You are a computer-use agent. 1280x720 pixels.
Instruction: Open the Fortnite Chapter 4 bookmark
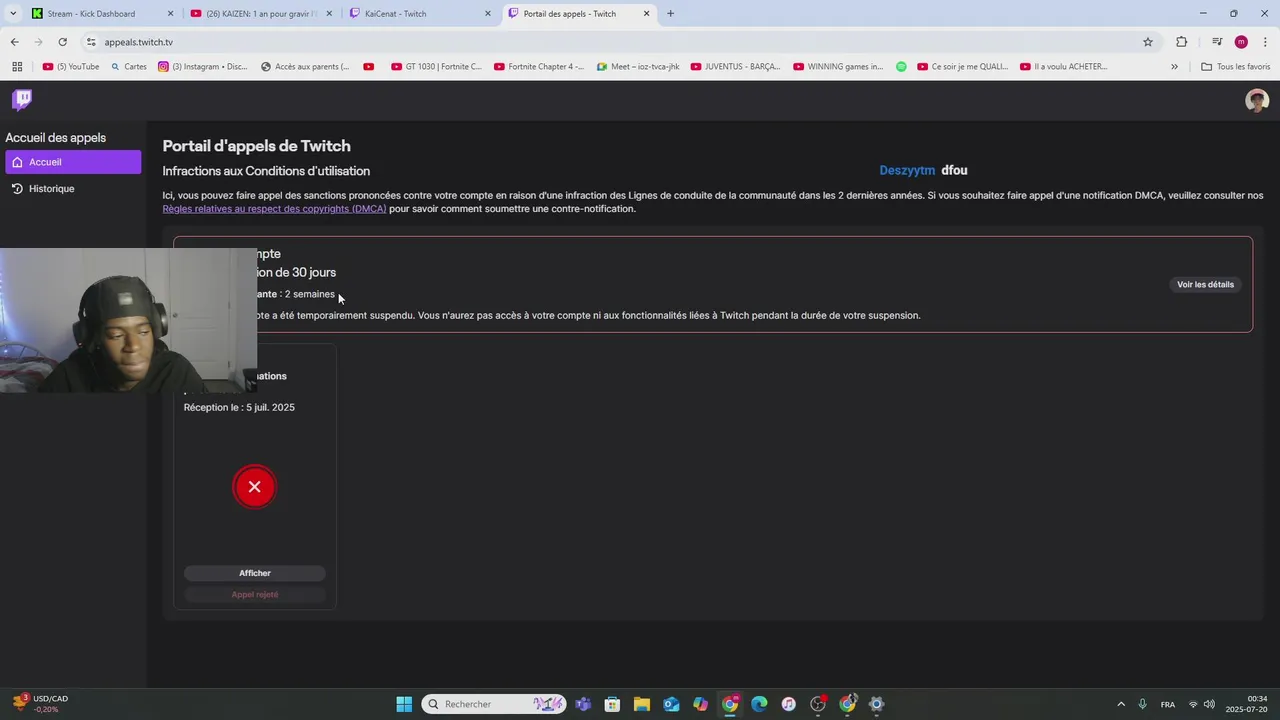[x=539, y=67]
